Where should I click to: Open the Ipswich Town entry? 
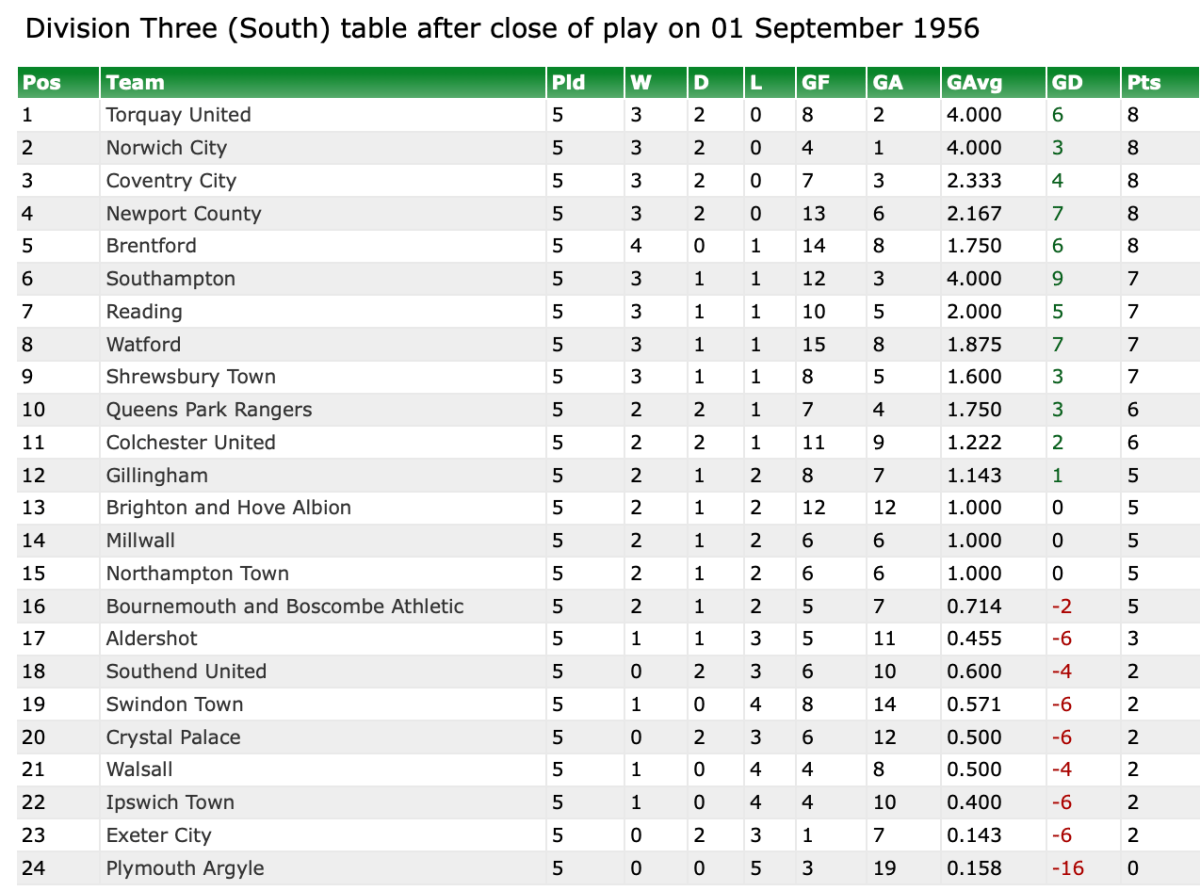(x=170, y=803)
